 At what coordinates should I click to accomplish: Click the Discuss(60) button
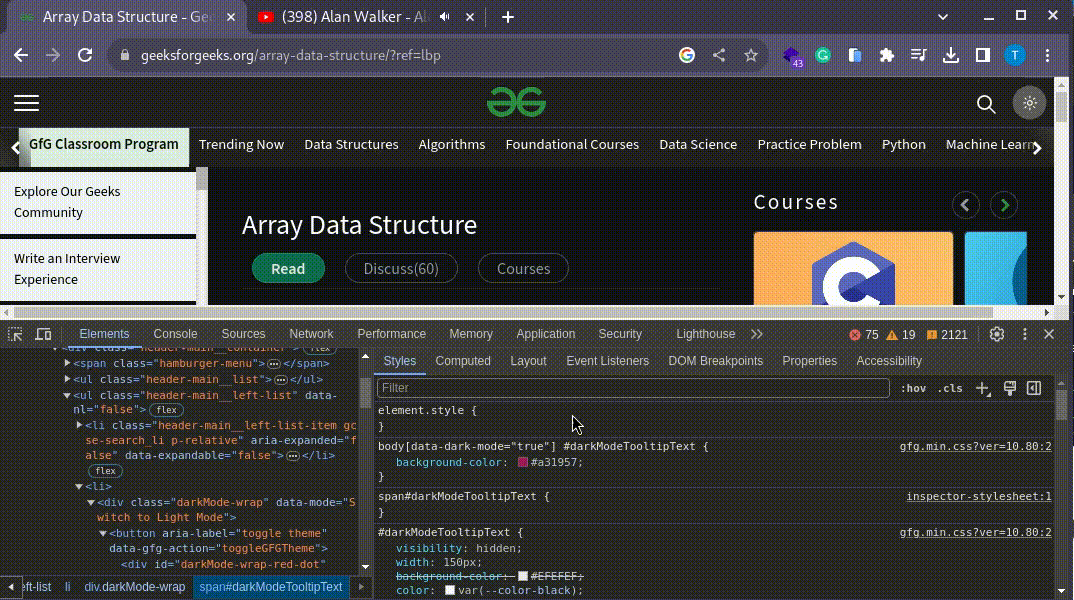pyautogui.click(x=401, y=268)
